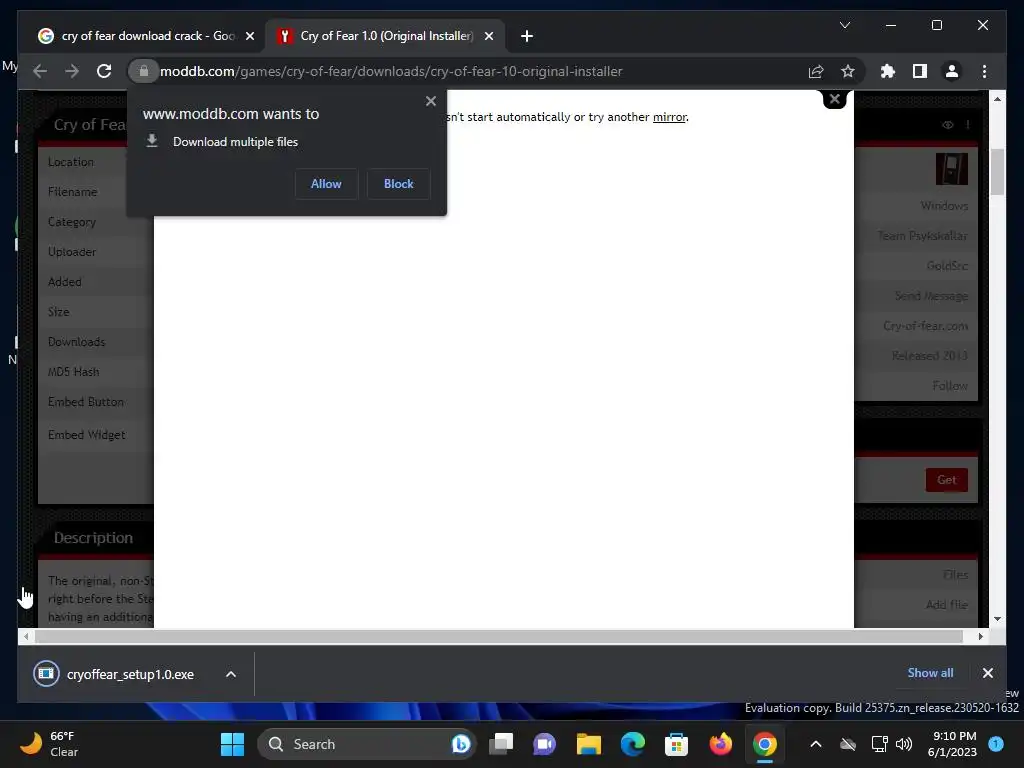Open Bing chat icon in search box
The height and width of the screenshot is (768, 1024).
pyautogui.click(x=460, y=744)
